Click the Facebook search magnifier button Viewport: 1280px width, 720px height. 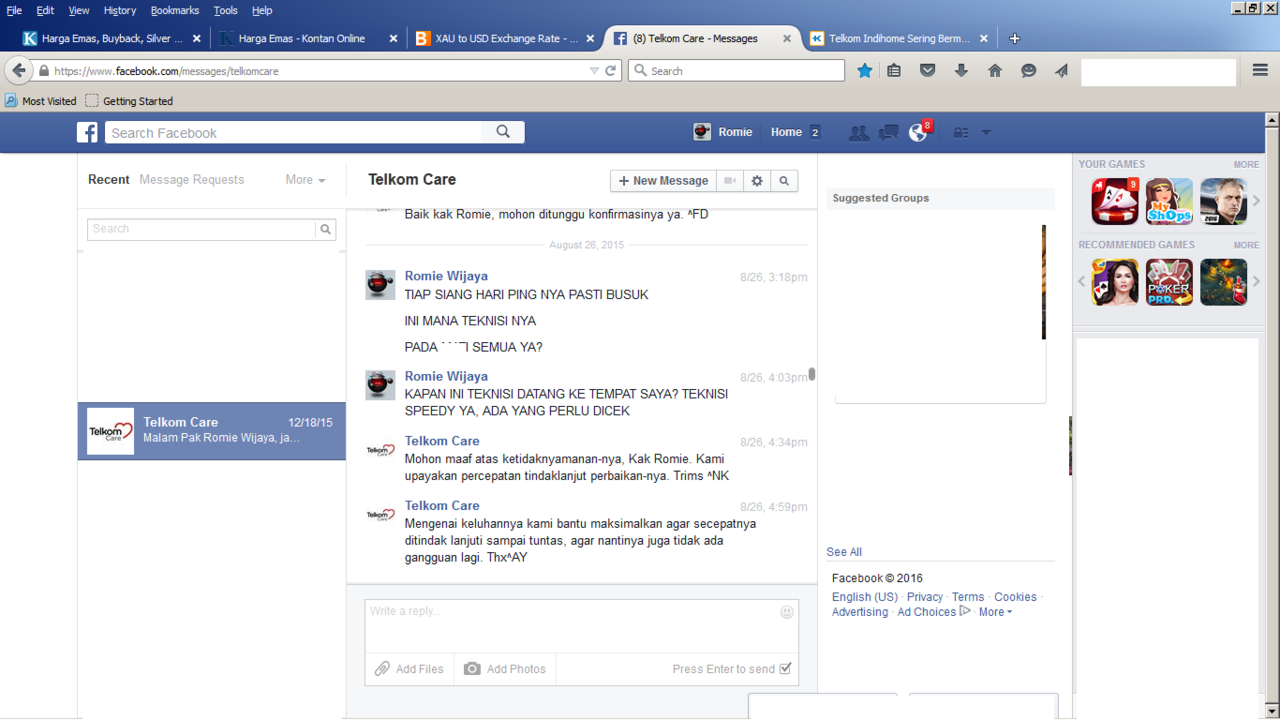coord(503,132)
